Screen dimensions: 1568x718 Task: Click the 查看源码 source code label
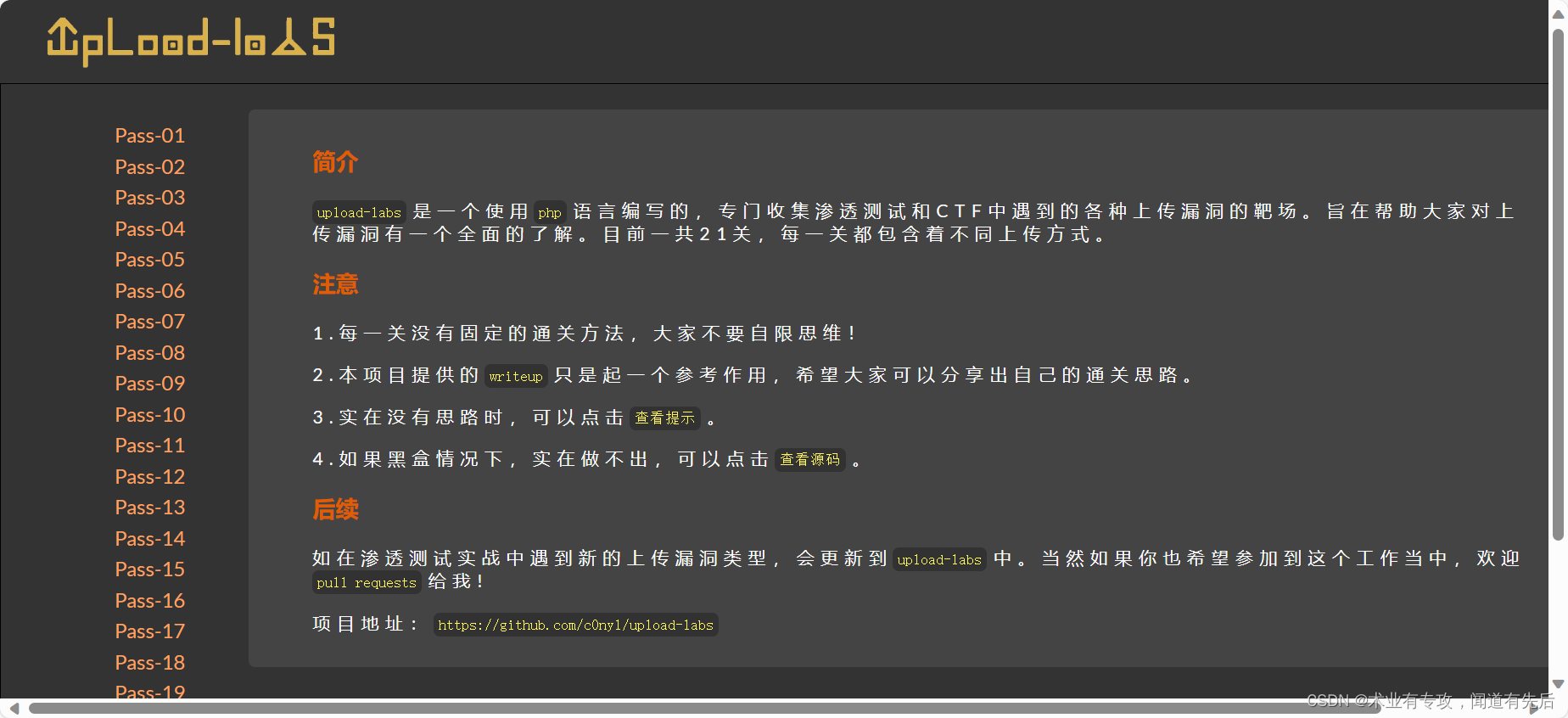click(810, 460)
